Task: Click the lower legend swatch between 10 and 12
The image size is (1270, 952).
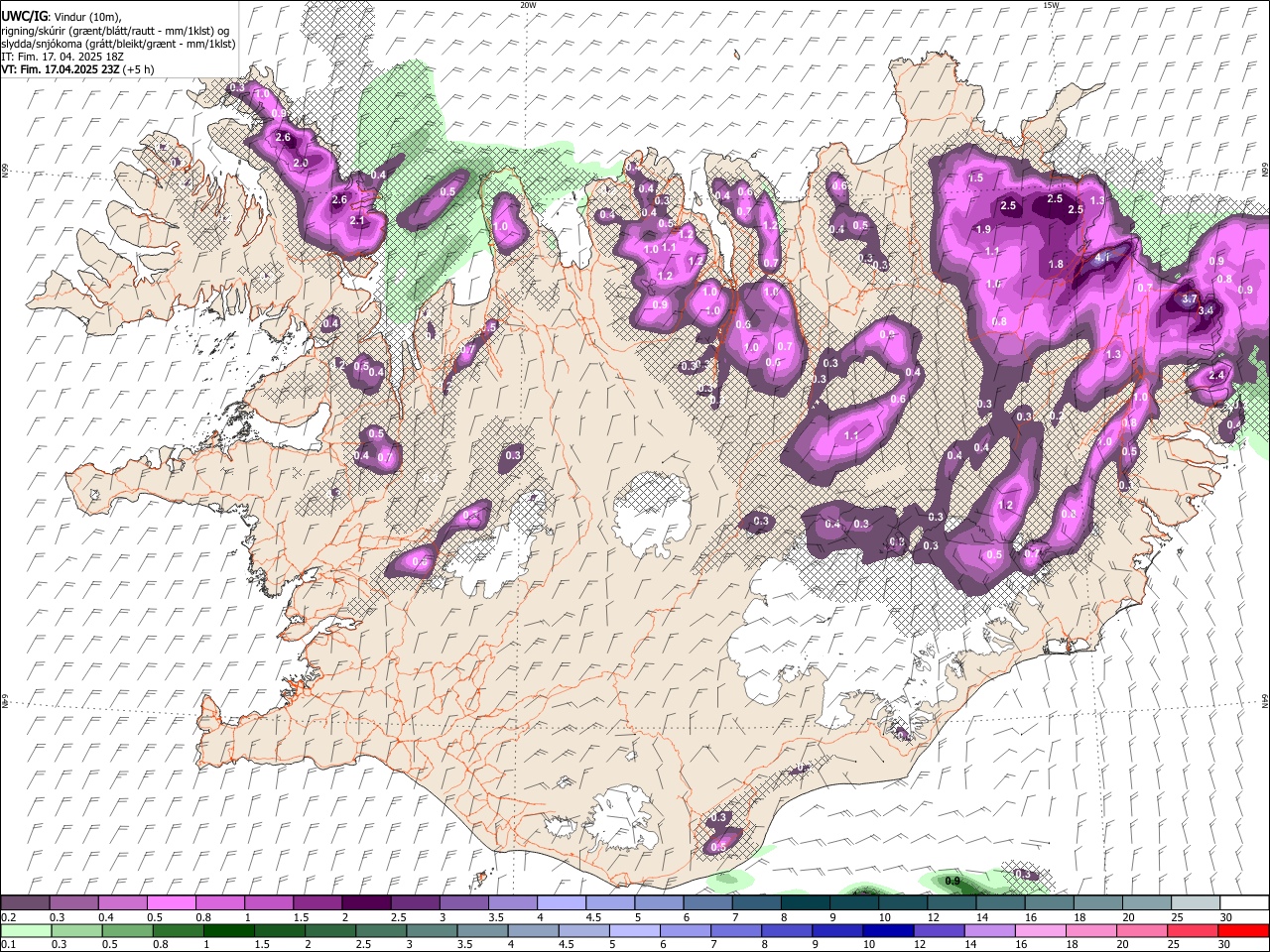Action: point(889,930)
